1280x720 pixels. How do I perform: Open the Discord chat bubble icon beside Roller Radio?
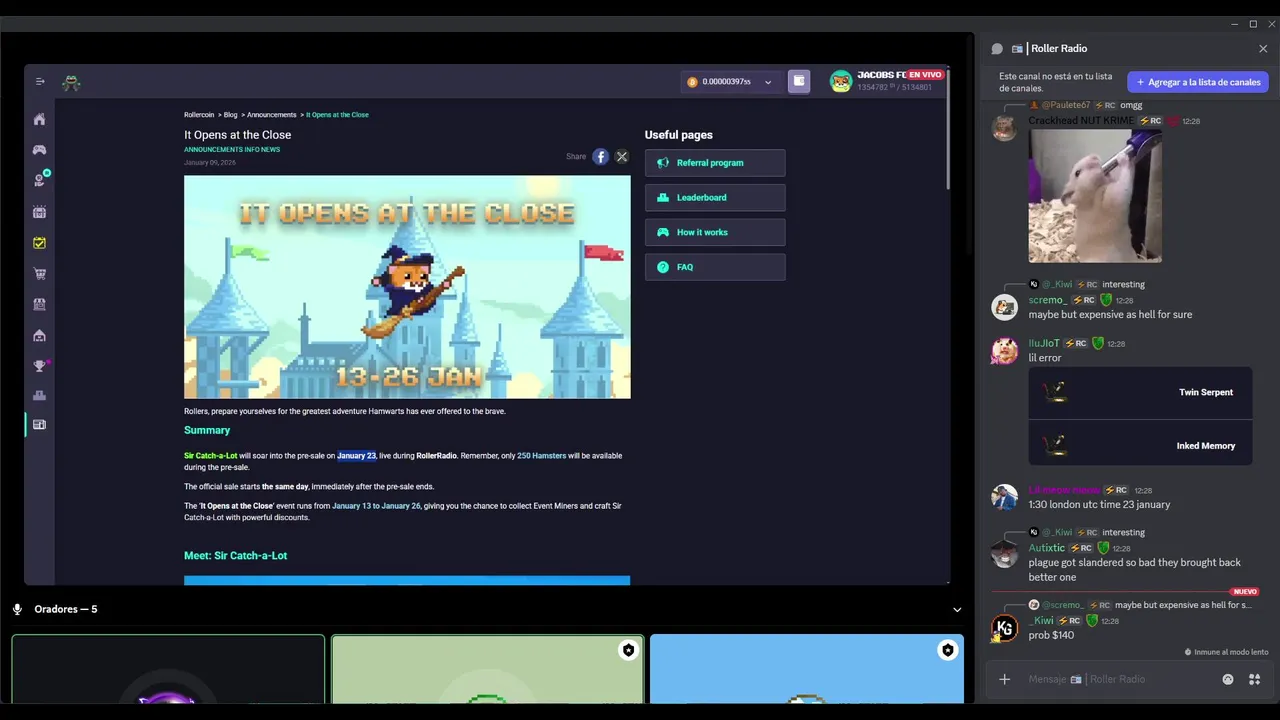(x=997, y=49)
